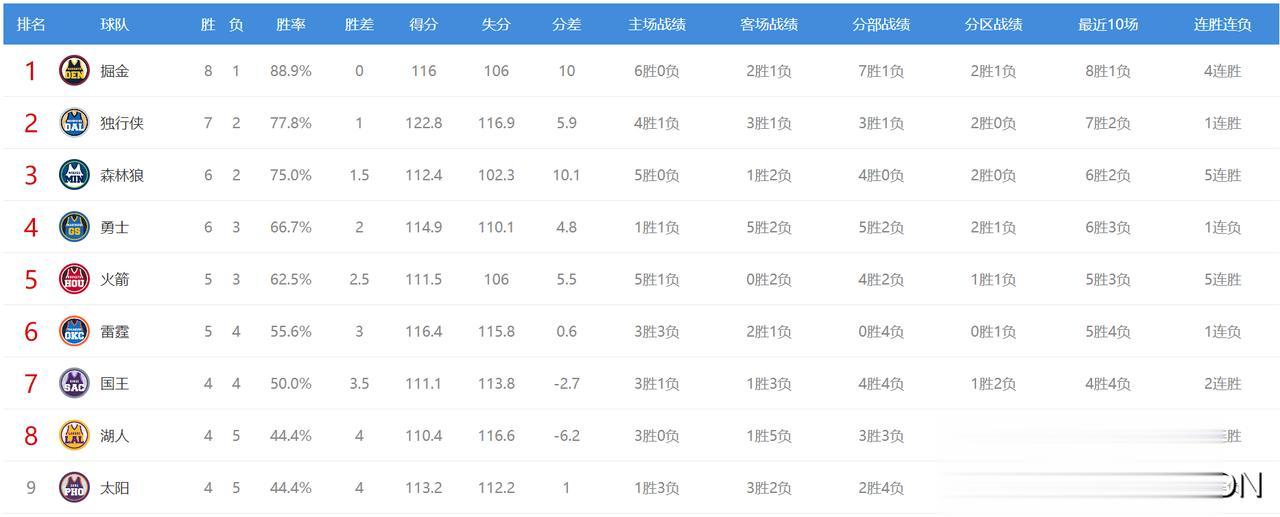This screenshot has width=1280, height=517.
Task: Click the 球队 column header
Action: click(x=115, y=24)
